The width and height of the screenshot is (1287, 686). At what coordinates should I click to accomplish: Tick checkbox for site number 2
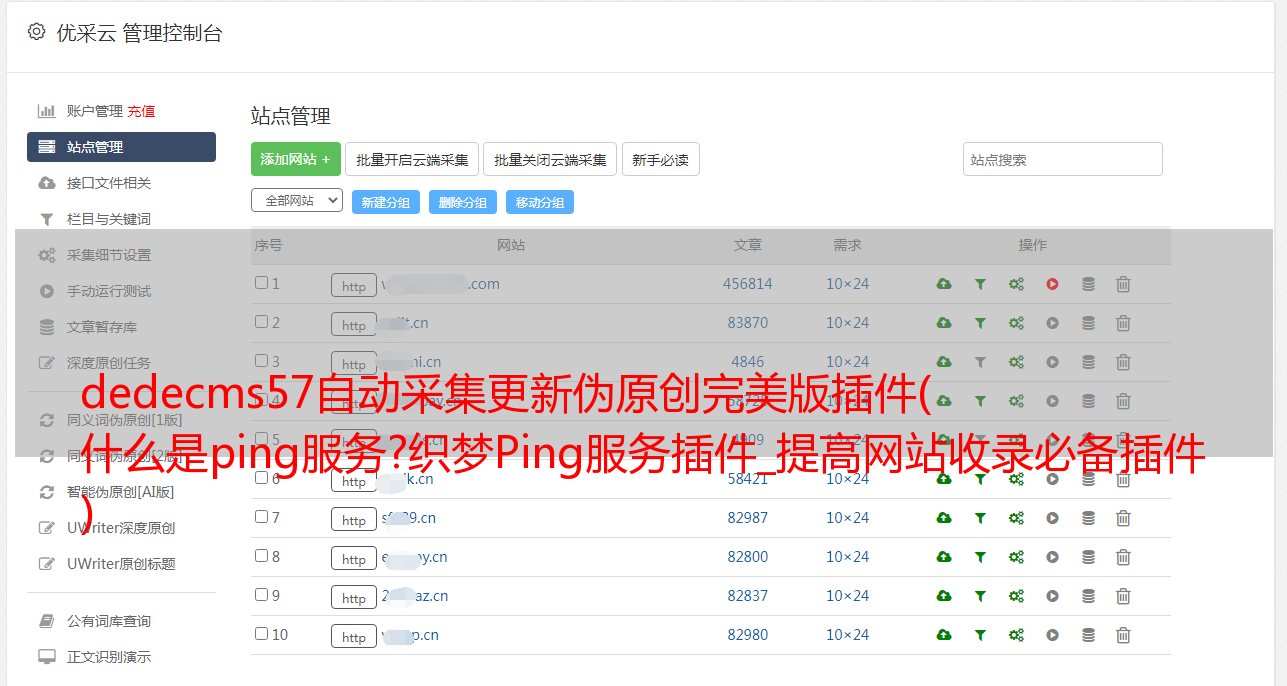pyautogui.click(x=261, y=322)
